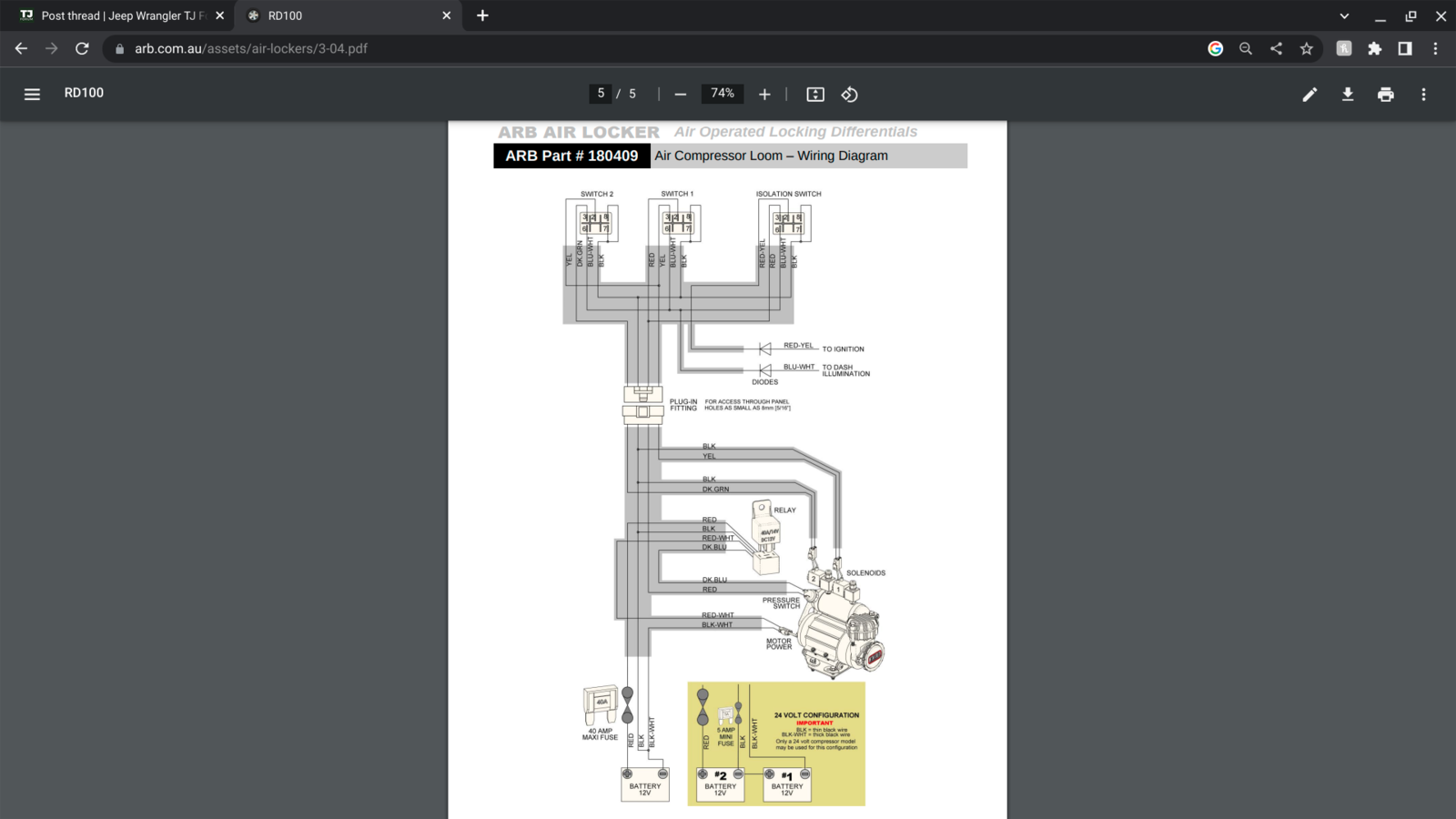Open the Extensions puzzle icon
The width and height of the screenshot is (1456, 819).
(1374, 48)
